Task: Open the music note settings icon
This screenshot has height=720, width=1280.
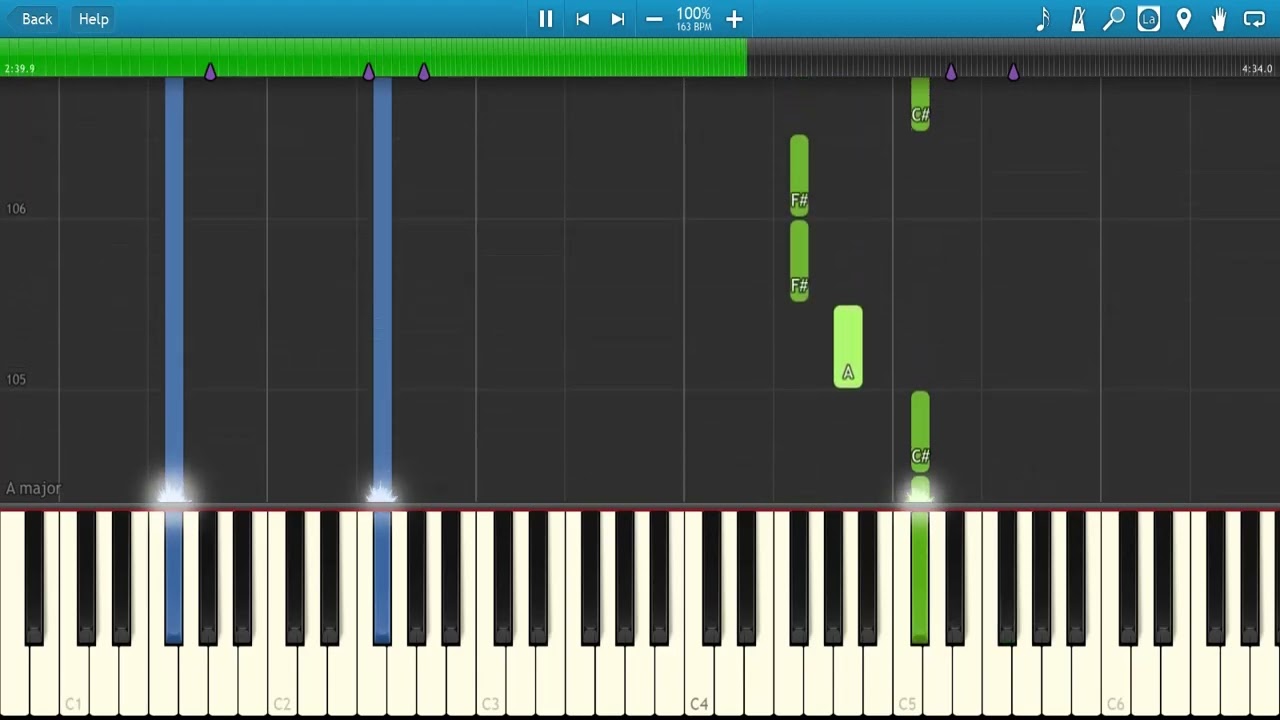Action: coord(1043,19)
